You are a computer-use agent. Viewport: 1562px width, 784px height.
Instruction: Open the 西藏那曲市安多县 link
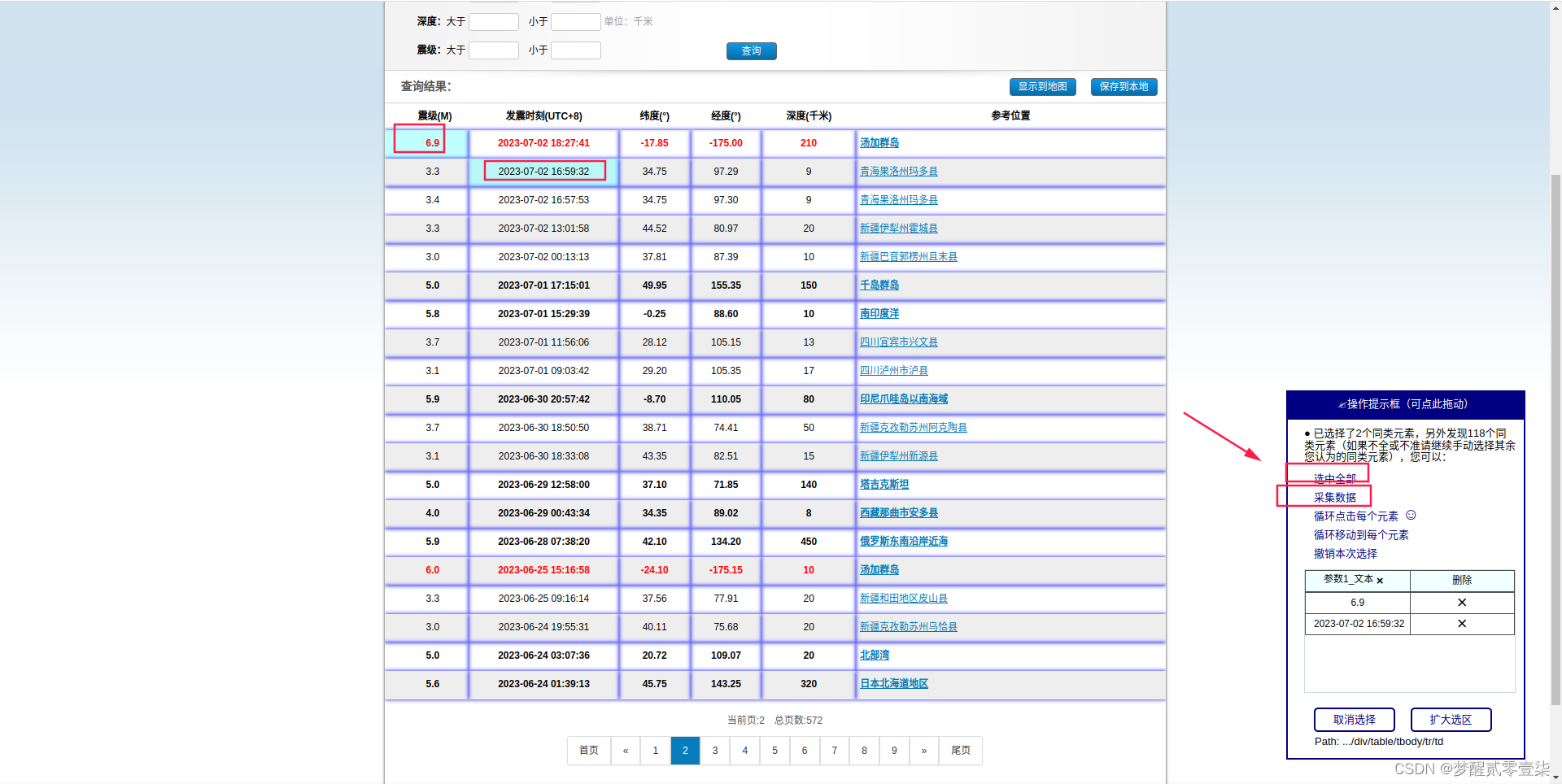click(899, 513)
